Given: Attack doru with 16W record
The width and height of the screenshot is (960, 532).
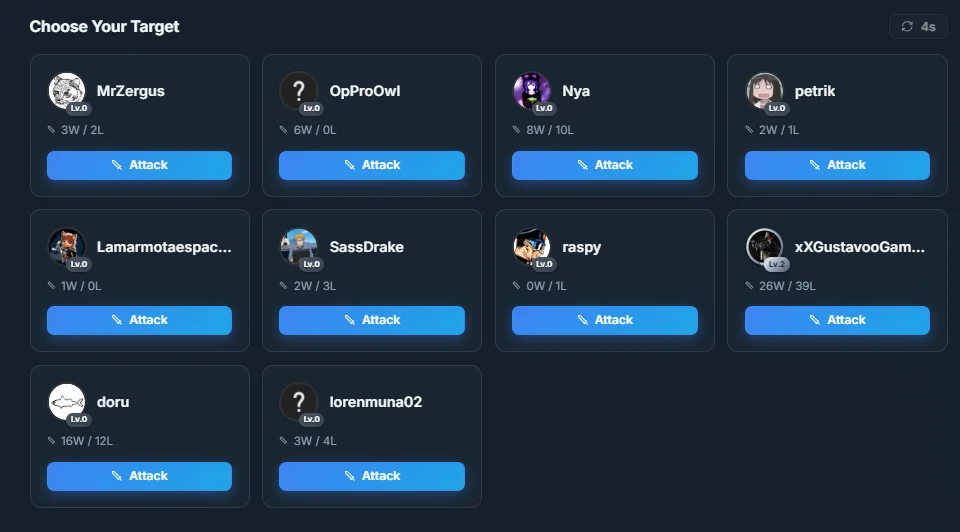Looking at the screenshot, I should pos(140,476).
